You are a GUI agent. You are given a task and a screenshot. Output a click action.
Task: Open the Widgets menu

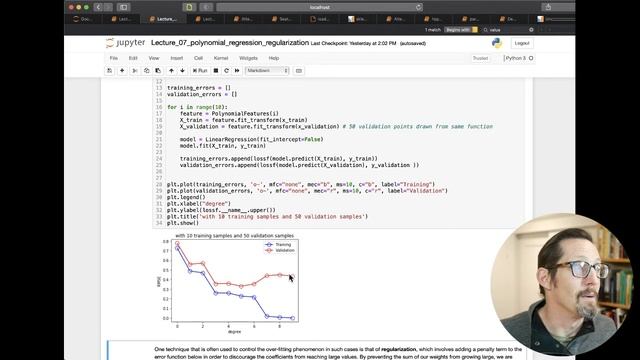pyautogui.click(x=248, y=58)
